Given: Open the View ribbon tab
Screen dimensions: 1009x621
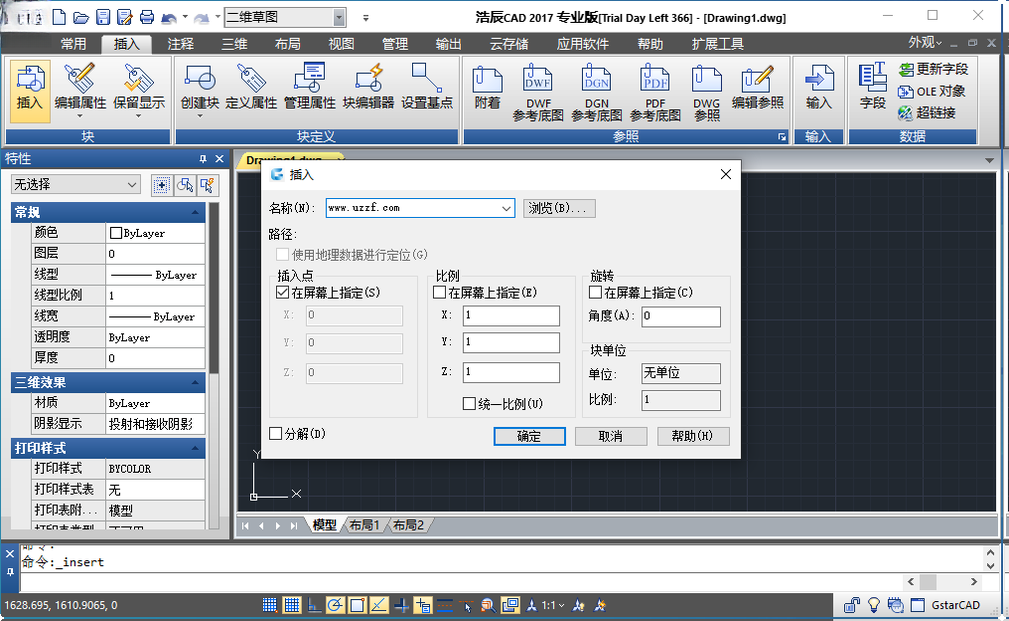Looking at the screenshot, I should pyautogui.click(x=341, y=44).
